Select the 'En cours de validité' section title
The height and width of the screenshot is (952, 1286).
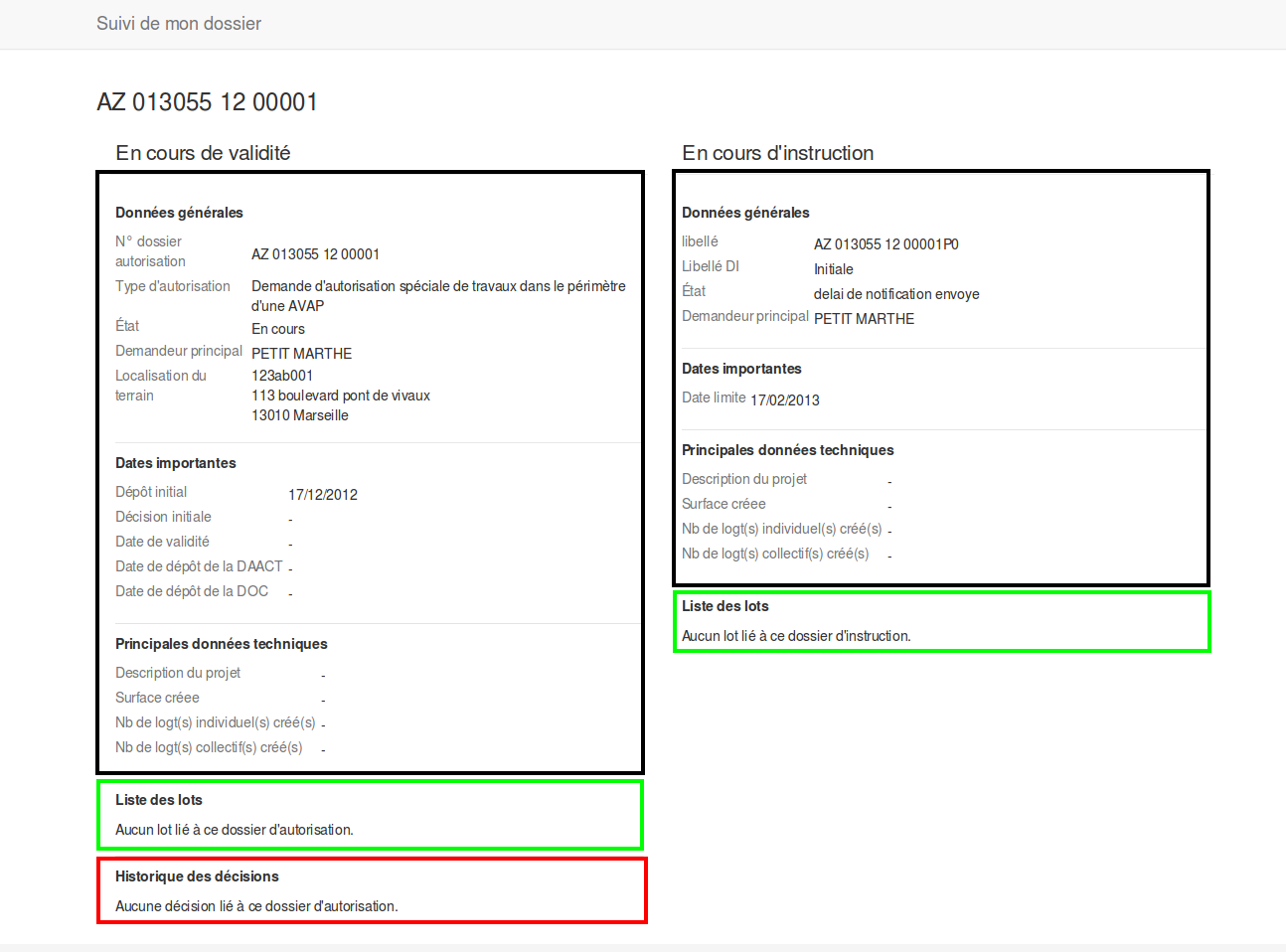click(x=203, y=153)
